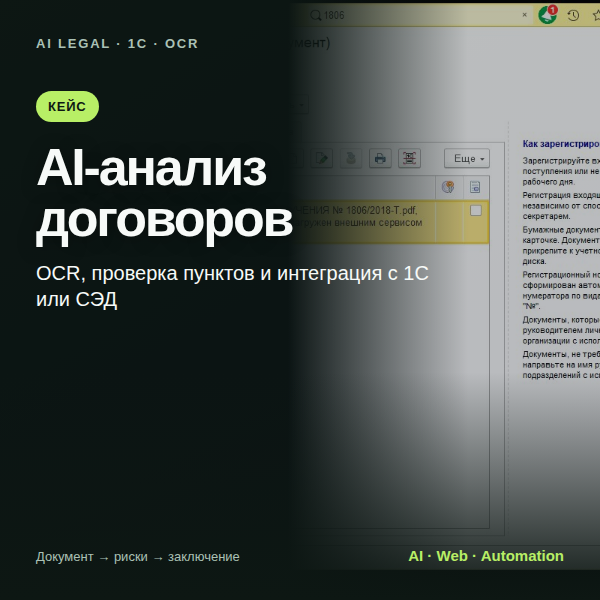The image size is (600, 600).
Task: Open the Еще dropdown menu
Action: tap(467, 158)
